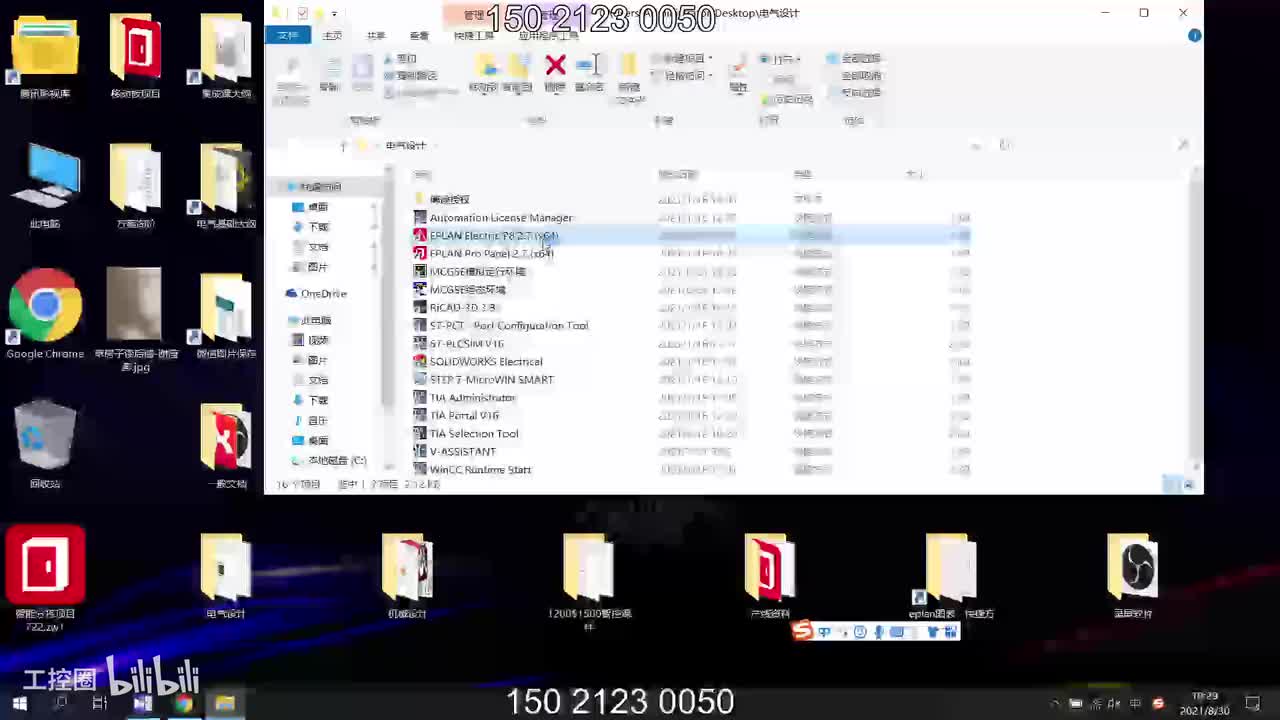
Task: Select the 产线资料 folder on the desktop
Action: [x=769, y=566]
